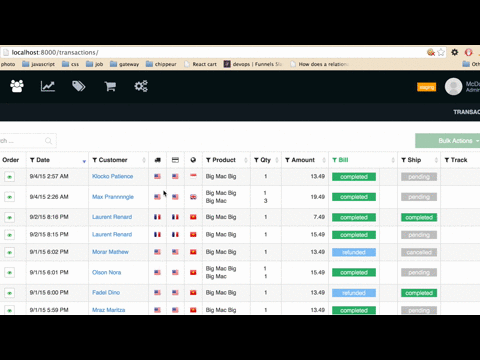Click refunded bill badge for Morar Mathew
Viewport: 480px width, 360px height.
354,252
